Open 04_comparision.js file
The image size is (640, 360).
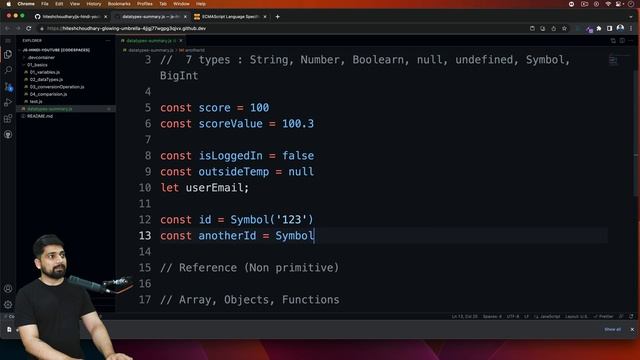[48, 94]
